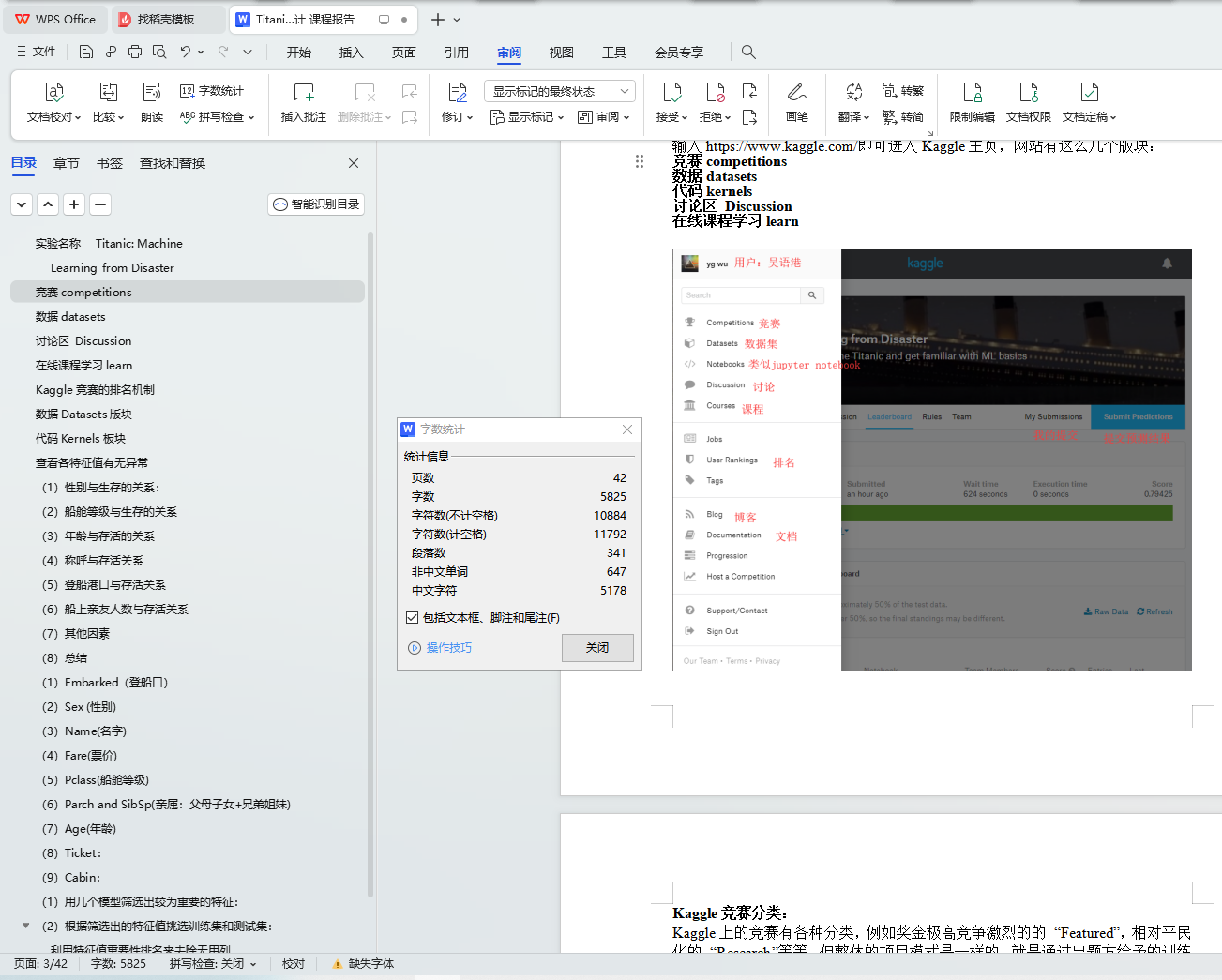Click the 审阅 review pane tool
Screen dimensions: 1222x980
[603, 117]
